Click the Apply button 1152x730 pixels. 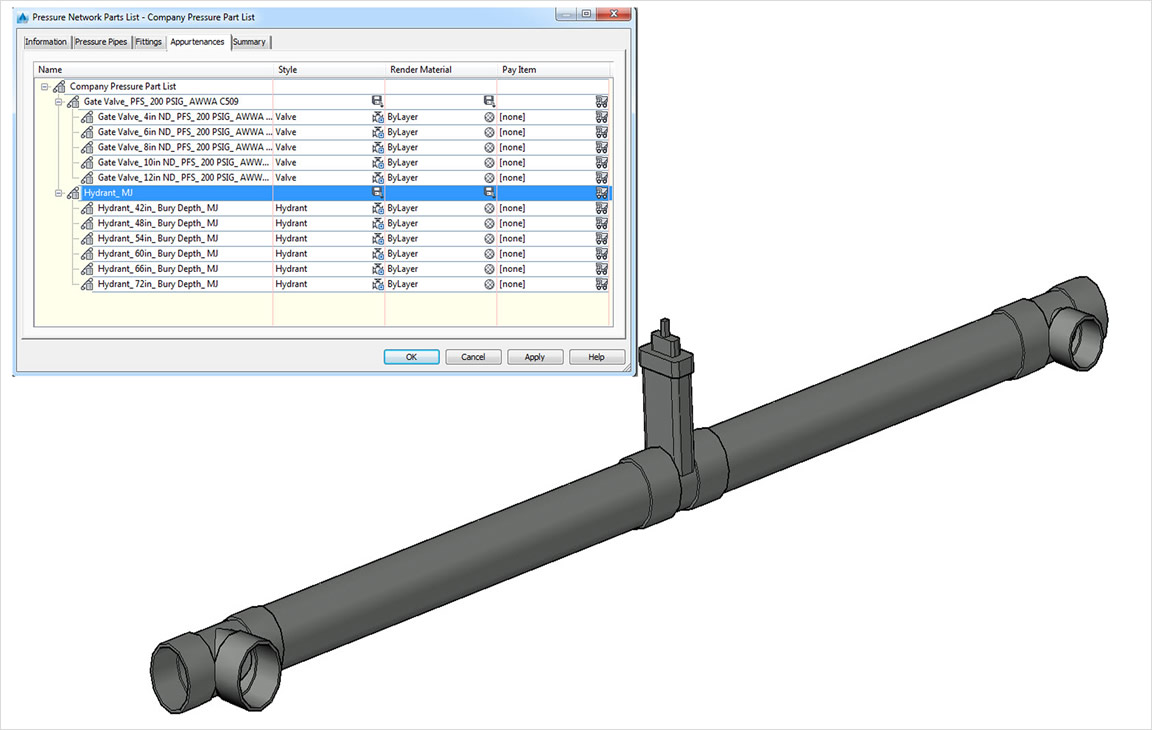(x=535, y=357)
